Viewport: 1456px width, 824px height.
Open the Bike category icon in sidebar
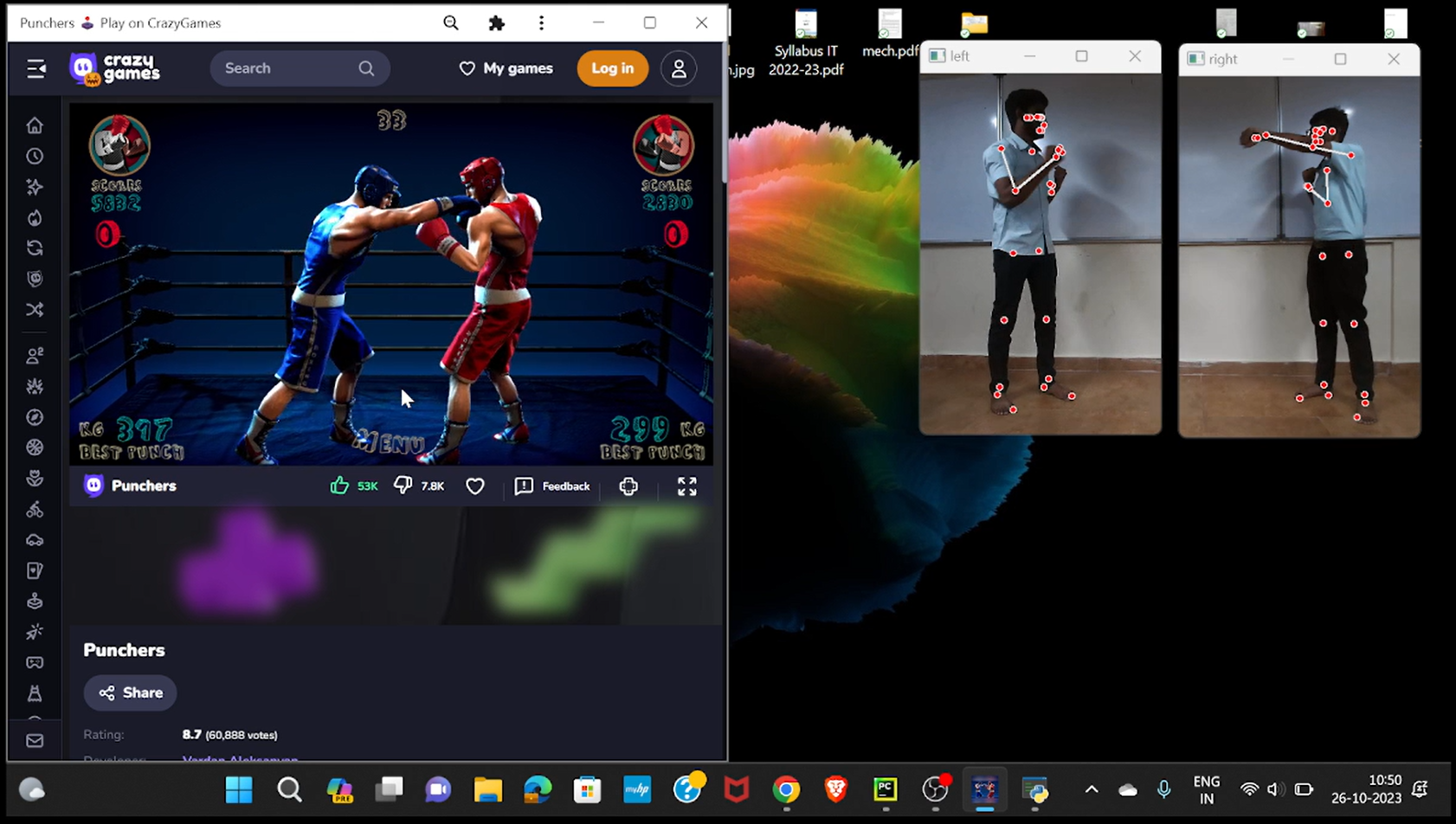coord(35,509)
